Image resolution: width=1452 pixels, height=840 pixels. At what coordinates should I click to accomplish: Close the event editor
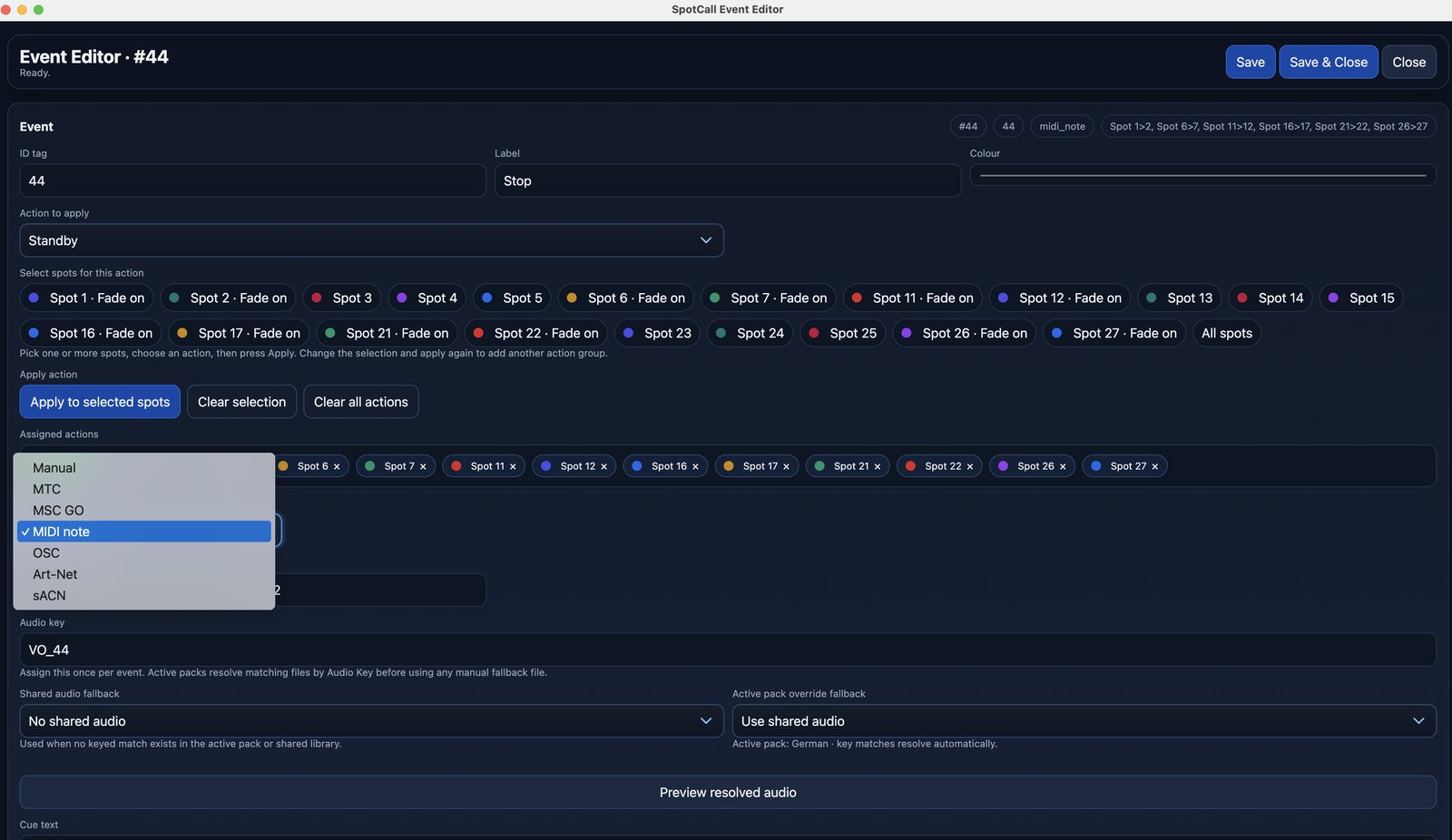(1409, 62)
